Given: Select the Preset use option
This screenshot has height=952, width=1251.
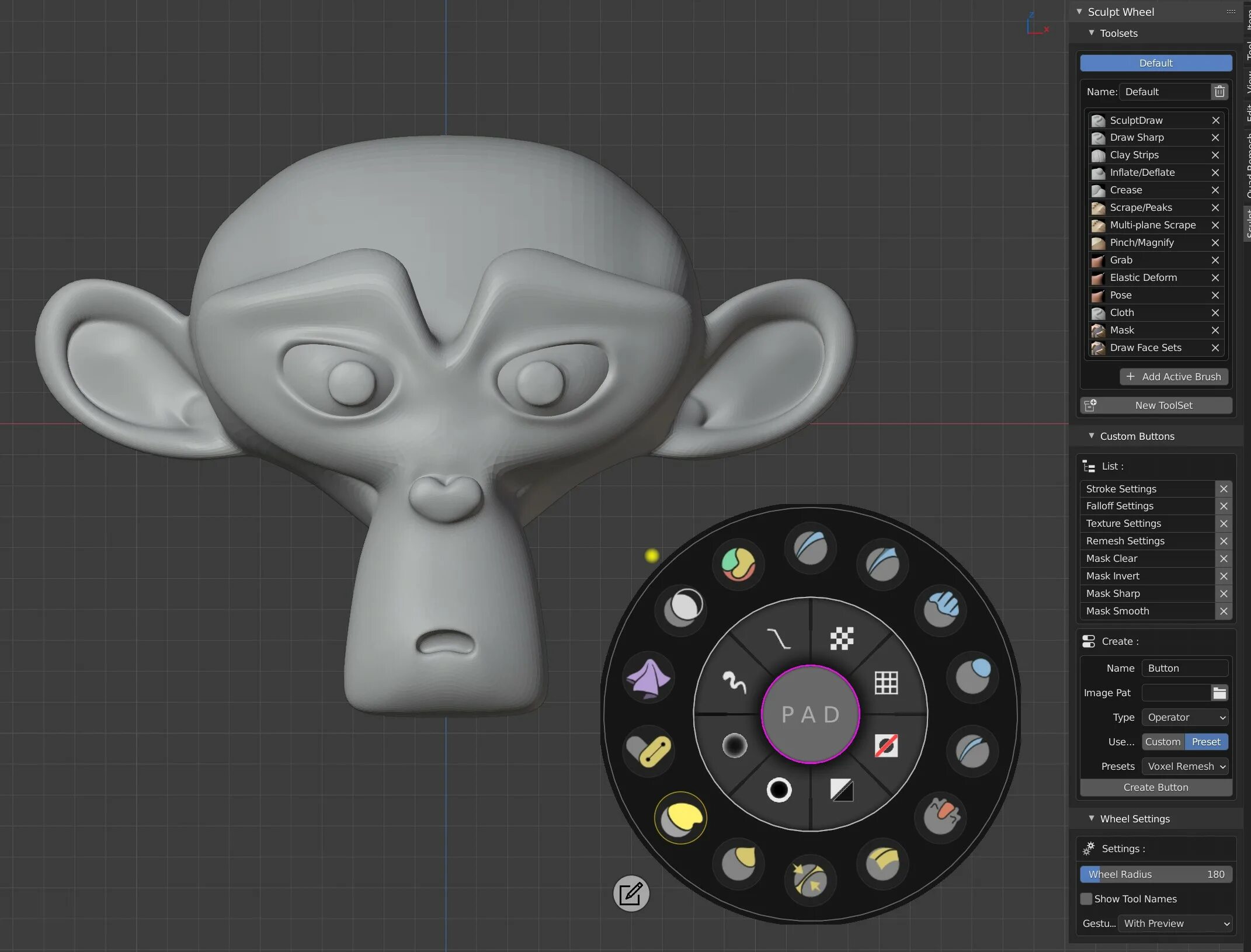Looking at the screenshot, I should click(1206, 742).
